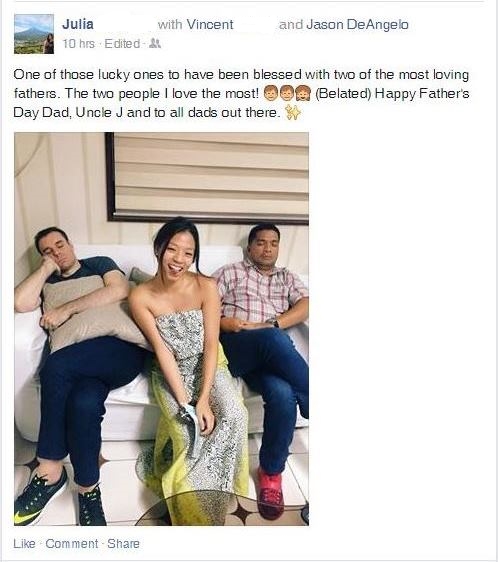Click the beige cushion in the photo
Image resolution: width=498 pixels, height=562 pixels.
coord(94,313)
